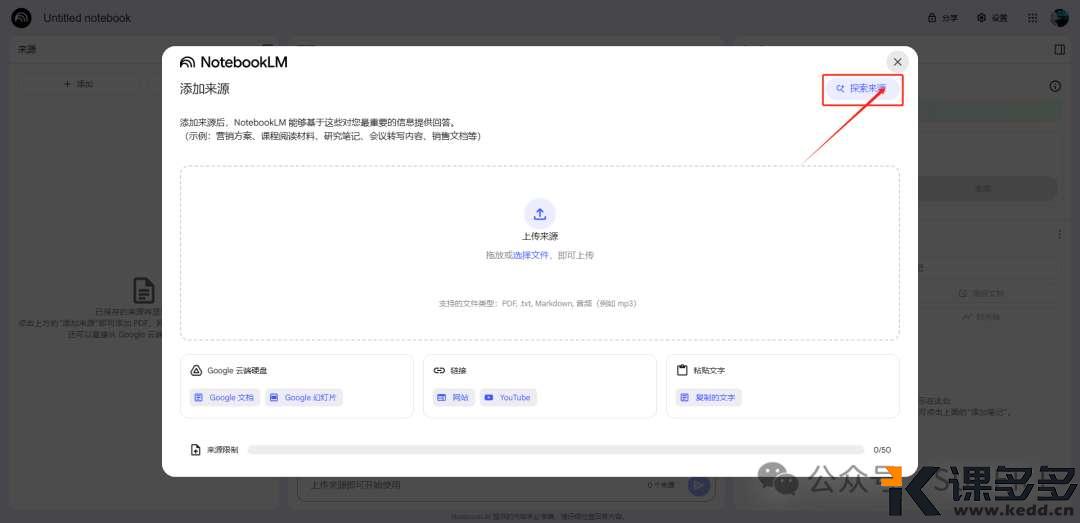Viewport: 1080px width, 523px height.
Task: Click the send arrow button
Action: (x=699, y=485)
